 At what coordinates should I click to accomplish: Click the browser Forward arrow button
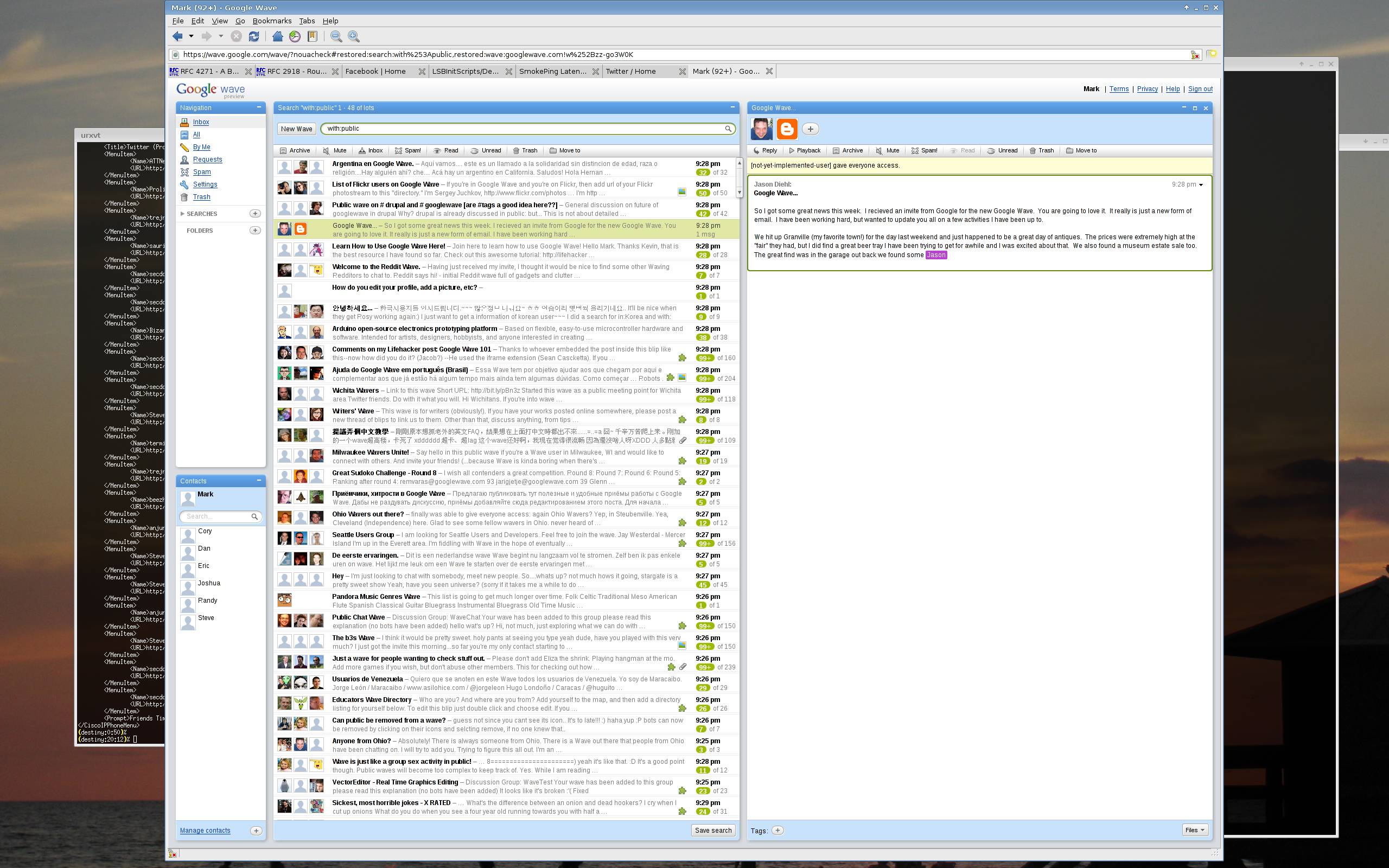click(x=206, y=37)
